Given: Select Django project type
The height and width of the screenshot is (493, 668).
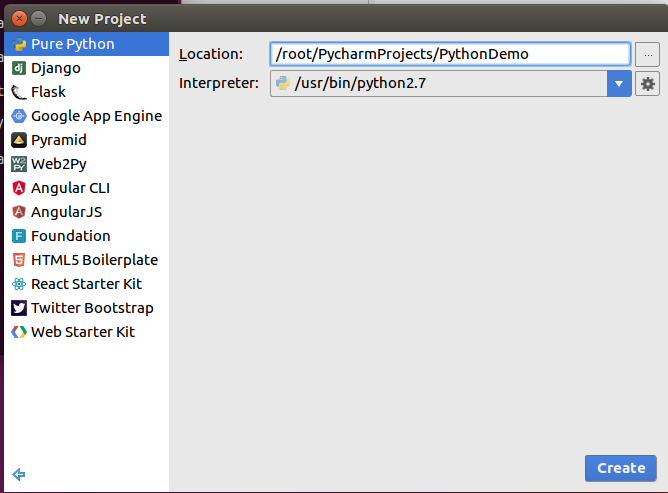Looking at the screenshot, I should pyautogui.click(x=86, y=68).
